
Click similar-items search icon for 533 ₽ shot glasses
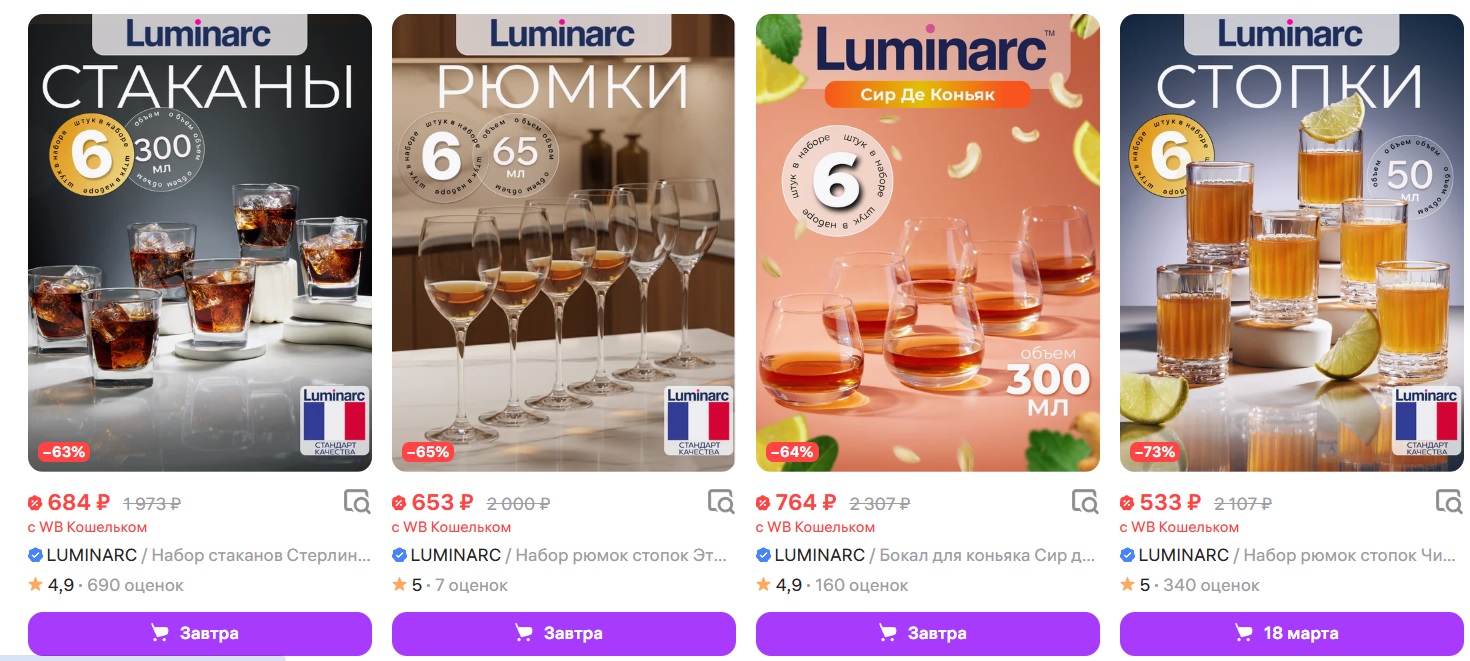point(1448,501)
